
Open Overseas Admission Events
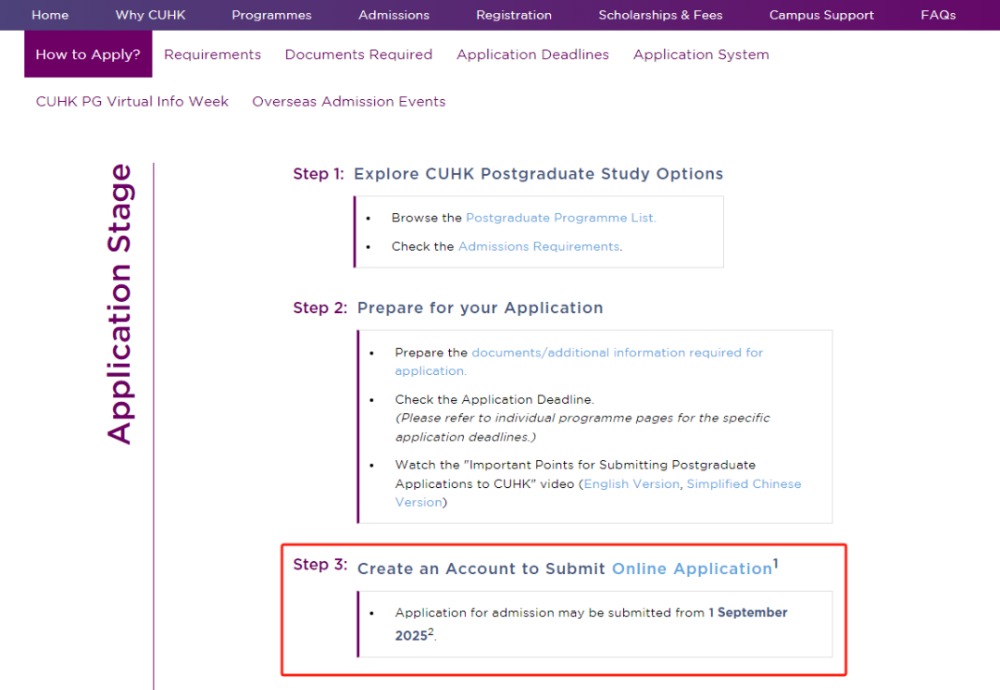pos(348,102)
